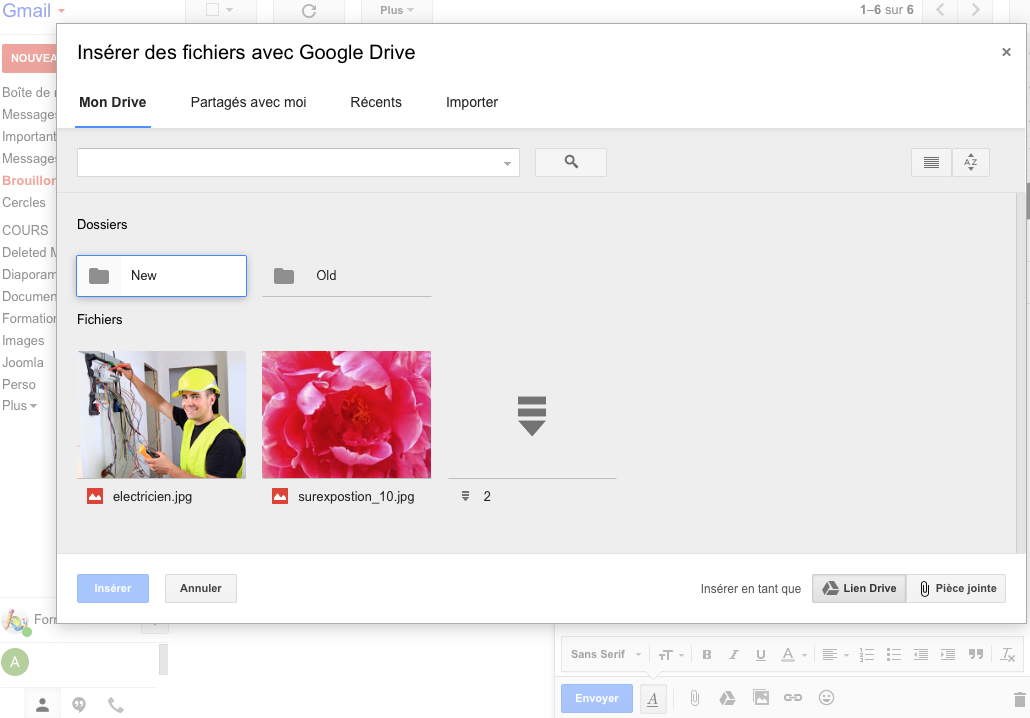Viewport: 1030px width, 718px height.
Task: Click the Hangouts conversations icon
Action: [x=79, y=705]
